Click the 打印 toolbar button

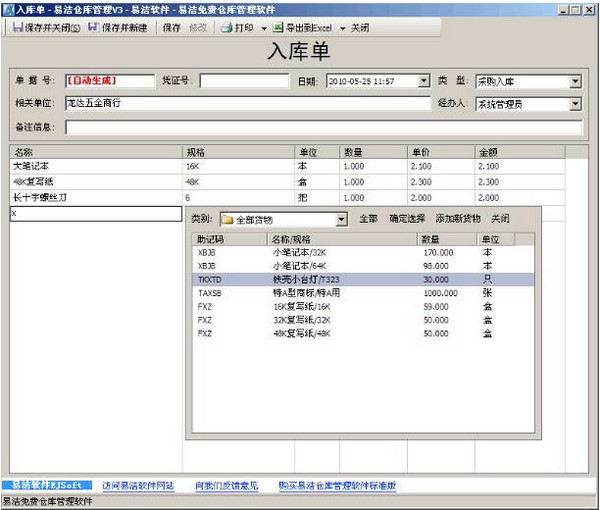pyautogui.click(x=238, y=28)
